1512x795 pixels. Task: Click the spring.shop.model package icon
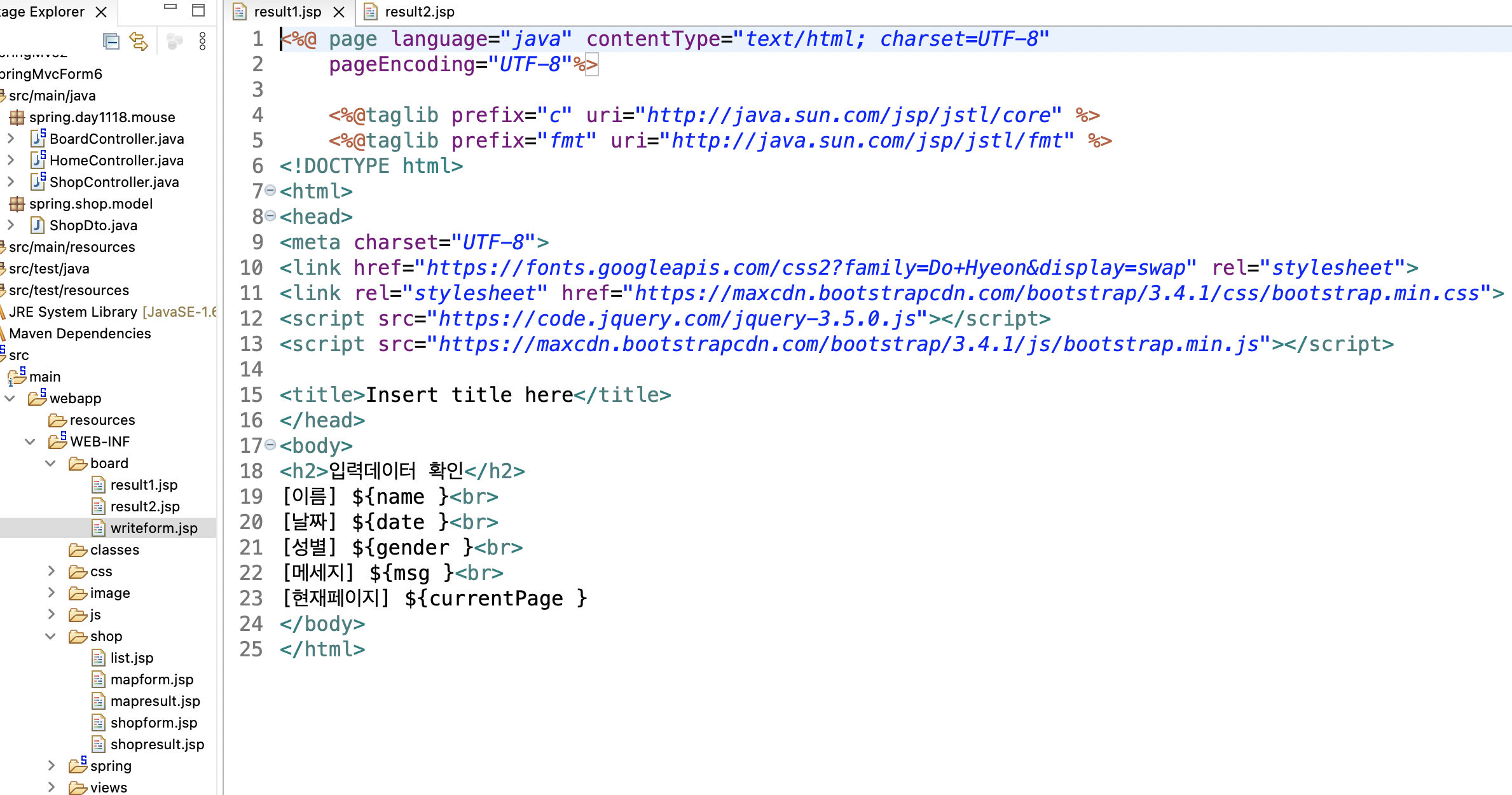[x=17, y=204]
